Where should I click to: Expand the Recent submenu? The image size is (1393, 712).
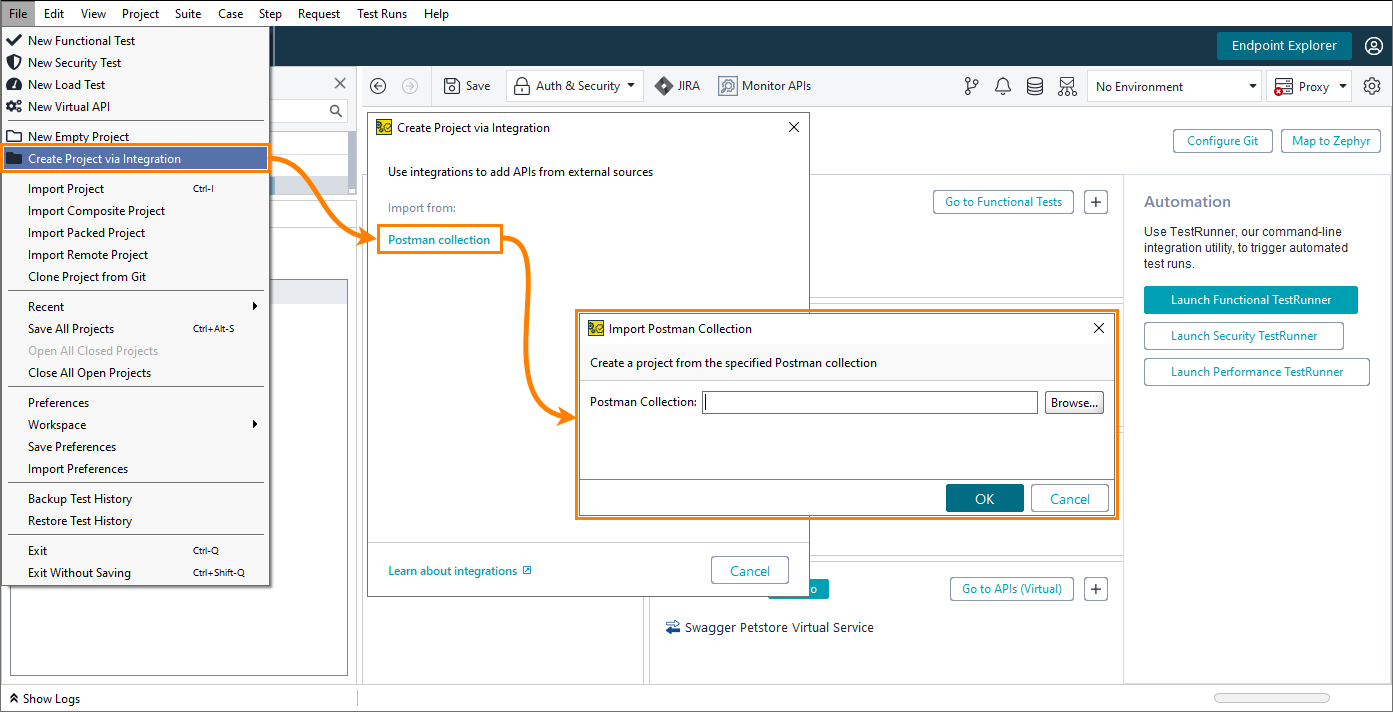135,307
